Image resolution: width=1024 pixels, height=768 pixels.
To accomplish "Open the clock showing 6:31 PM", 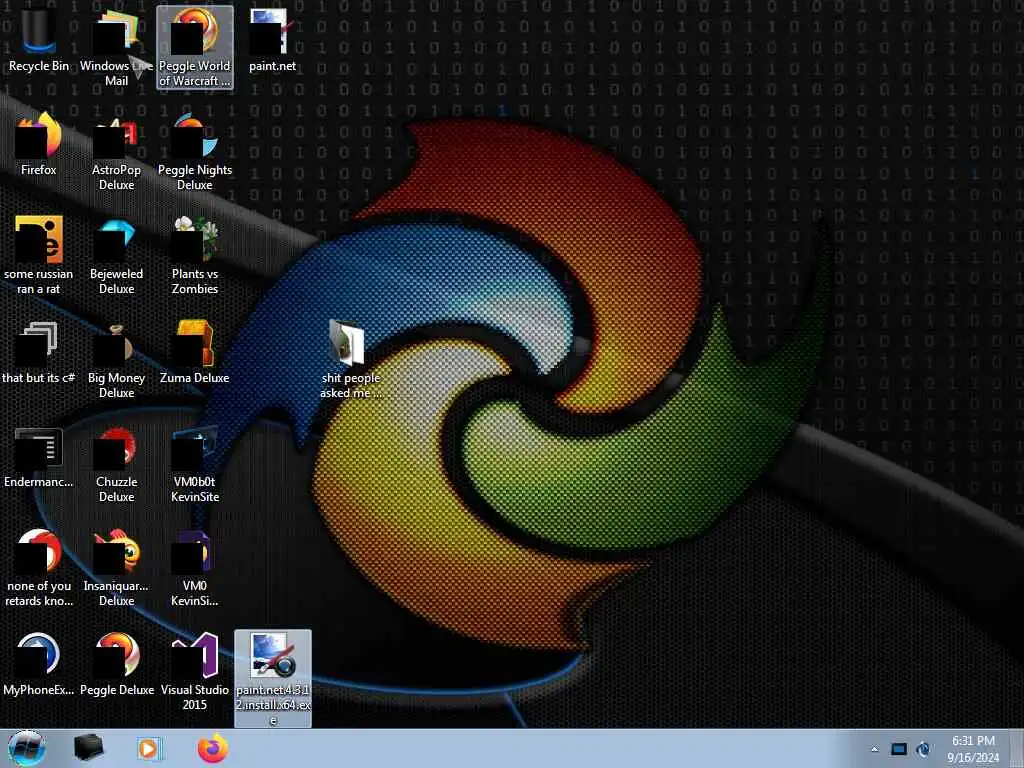I will click(973, 749).
